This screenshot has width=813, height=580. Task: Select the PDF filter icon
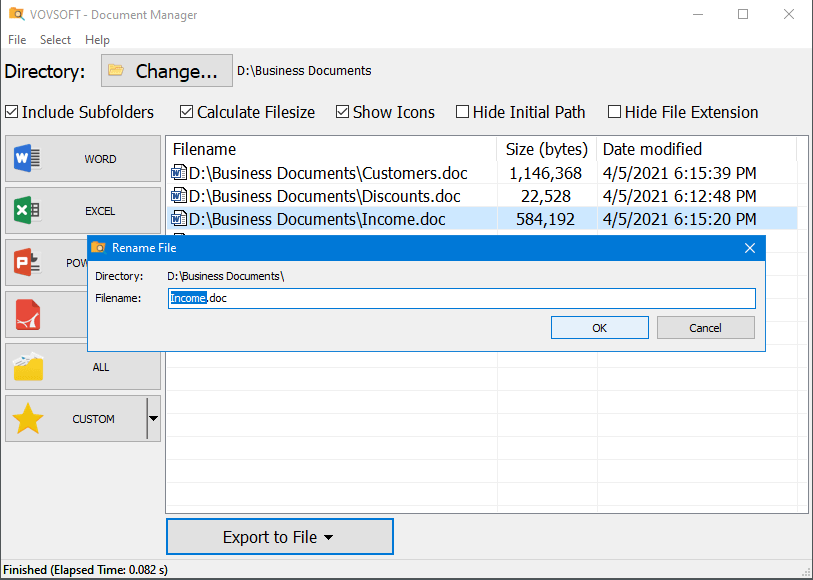[27, 314]
